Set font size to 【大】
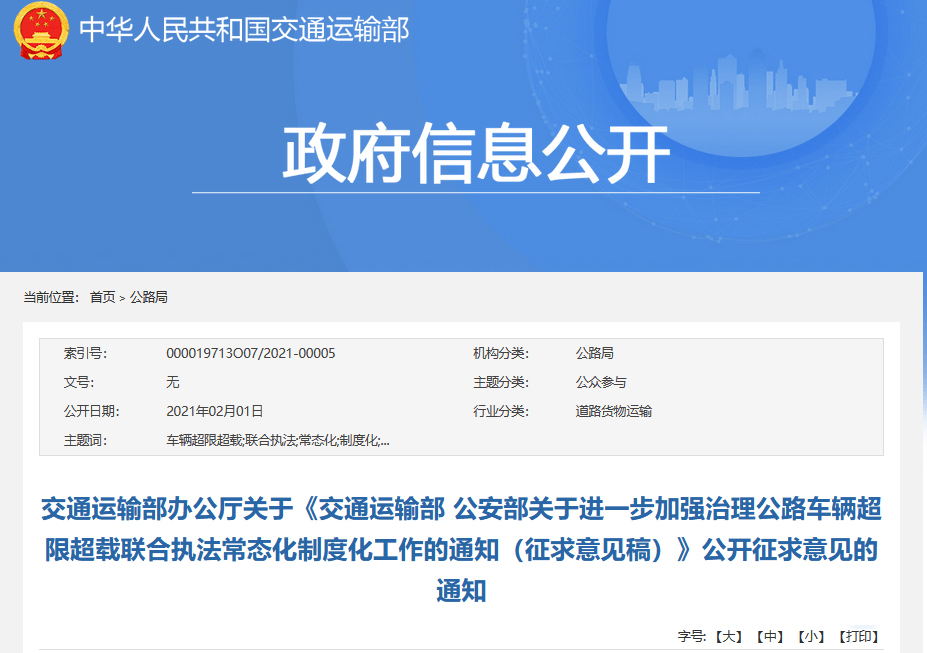The height and width of the screenshot is (653, 927). point(727,636)
